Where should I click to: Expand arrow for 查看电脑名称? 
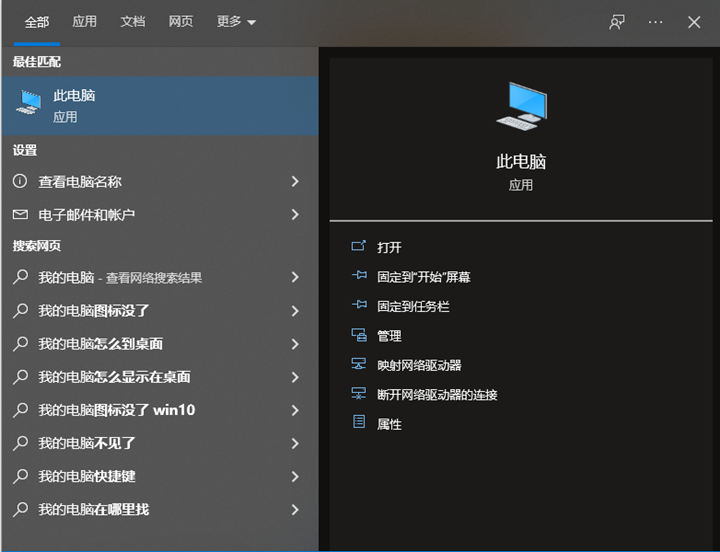(295, 181)
